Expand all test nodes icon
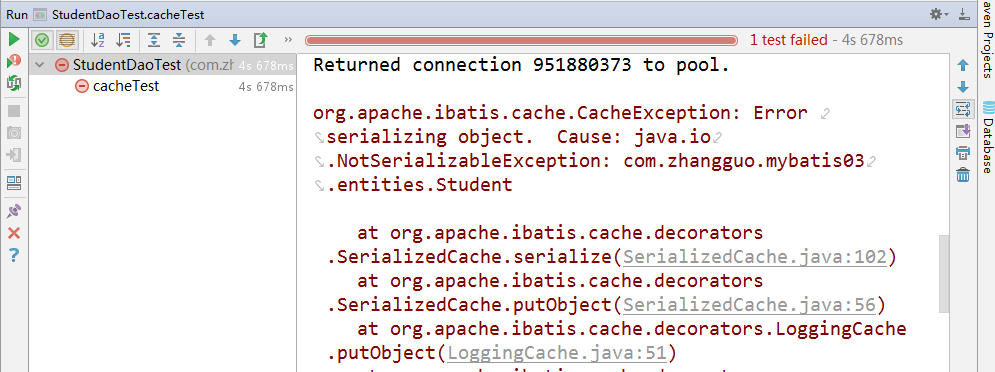 [154, 41]
